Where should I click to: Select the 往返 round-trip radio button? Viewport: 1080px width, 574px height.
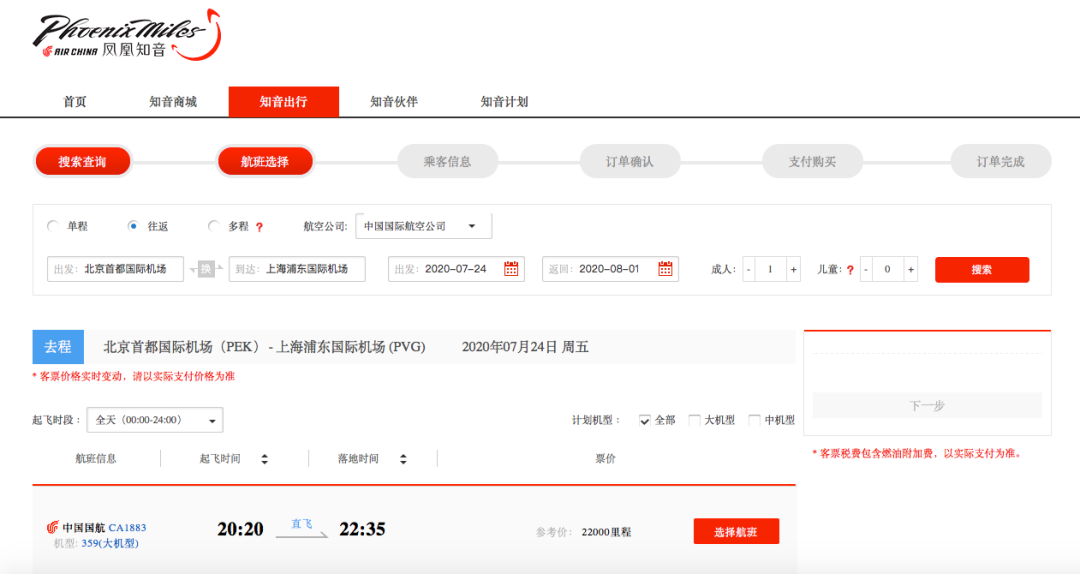133,226
